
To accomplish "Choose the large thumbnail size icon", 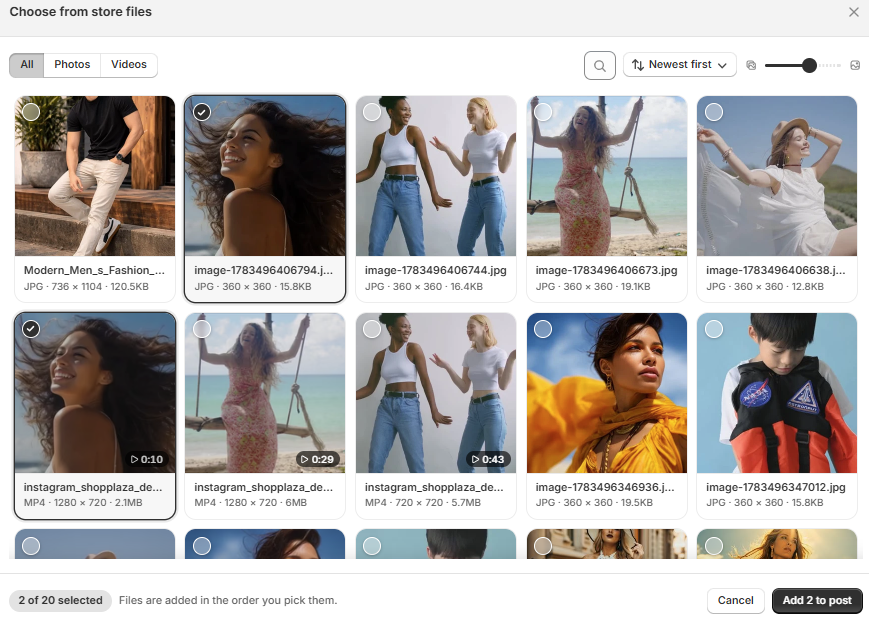I will click(855, 65).
